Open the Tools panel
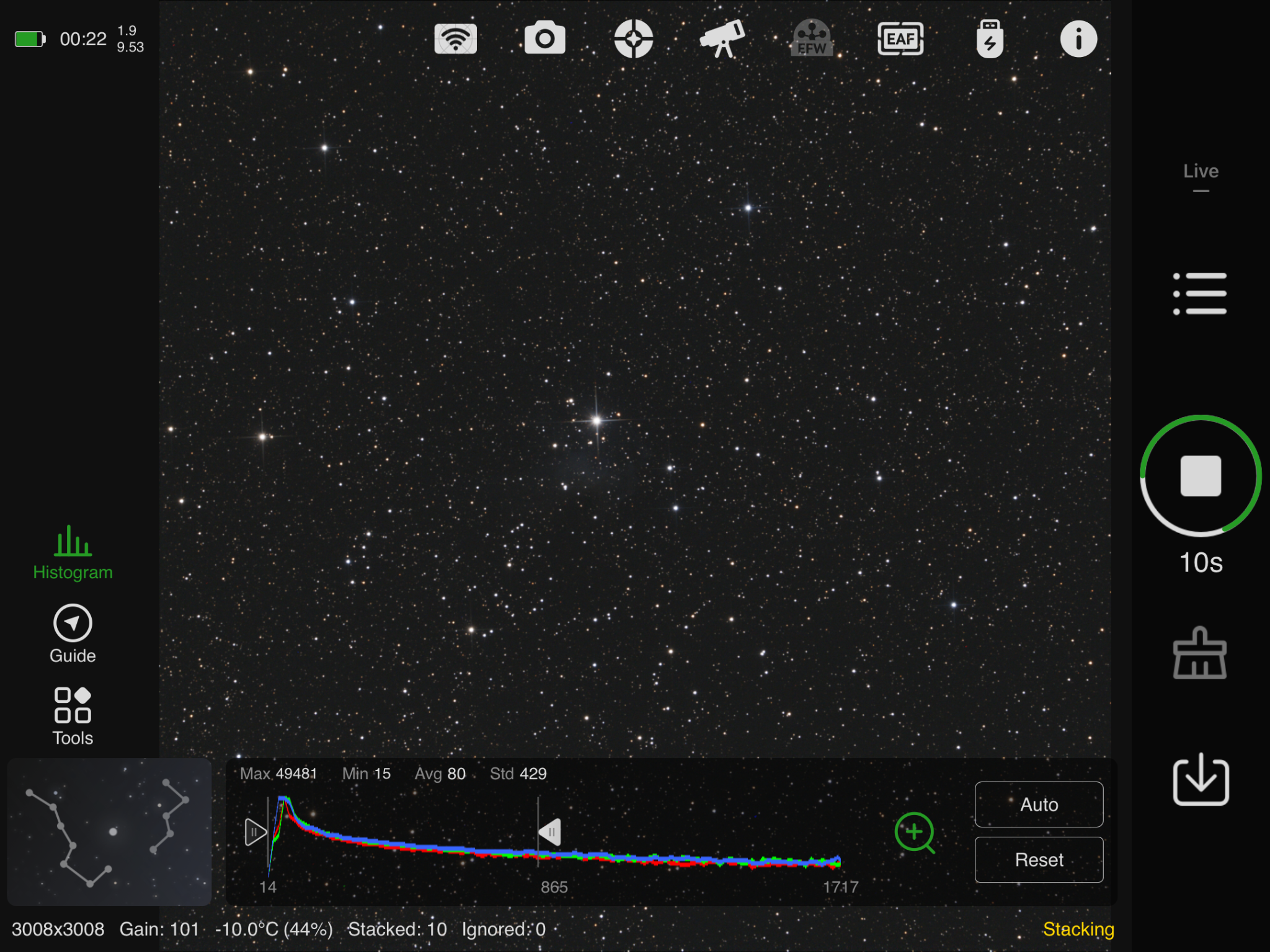This screenshot has width=1270, height=952. click(x=73, y=716)
